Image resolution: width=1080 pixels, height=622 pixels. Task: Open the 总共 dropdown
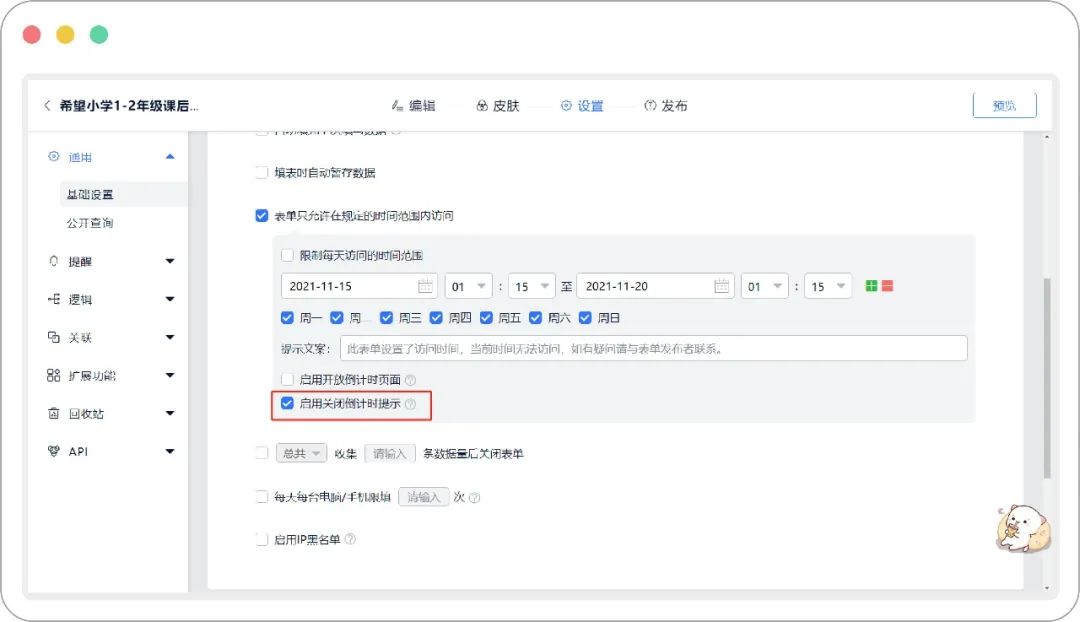pyautogui.click(x=301, y=453)
